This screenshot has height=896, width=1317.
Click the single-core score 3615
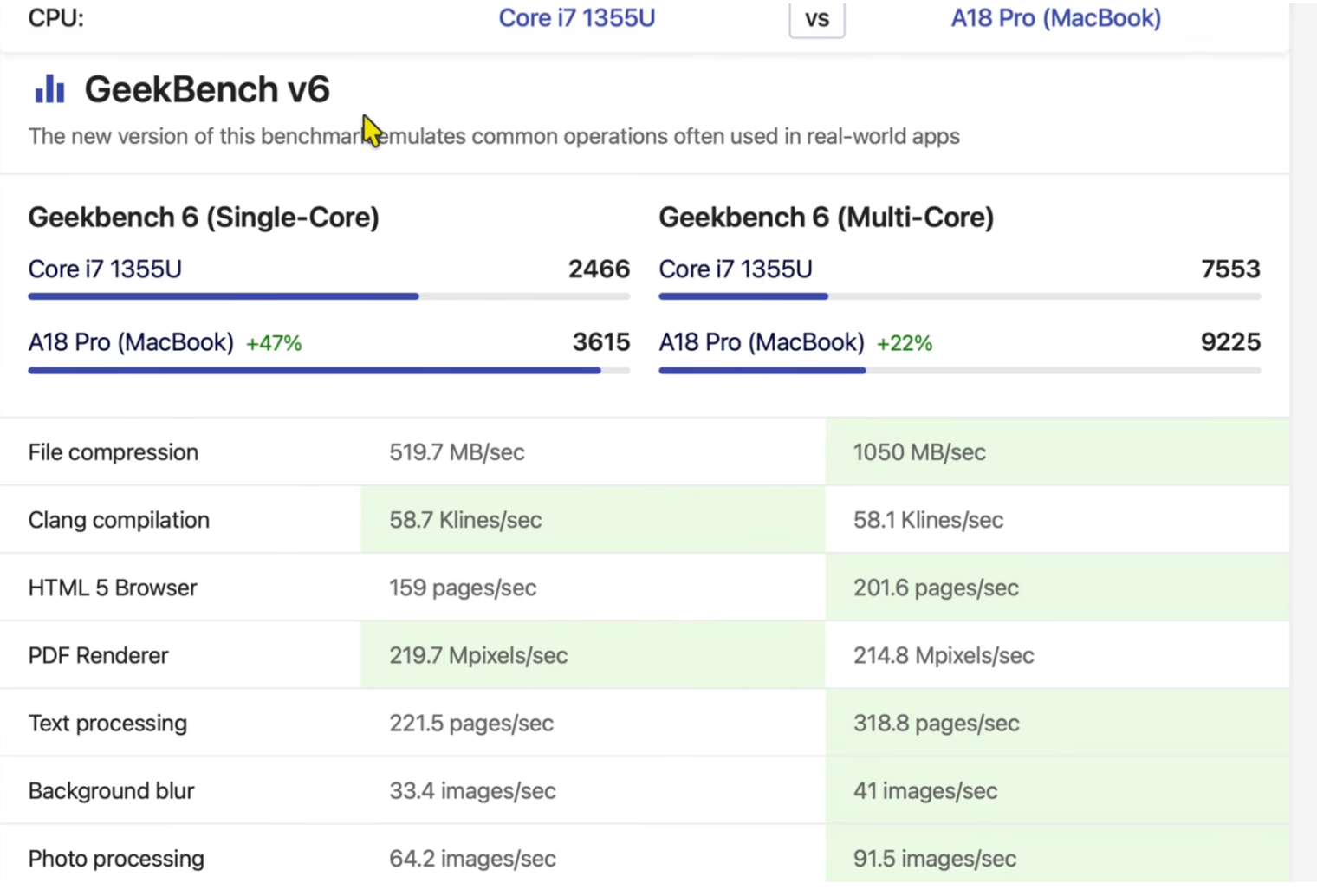[x=601, y=342]
